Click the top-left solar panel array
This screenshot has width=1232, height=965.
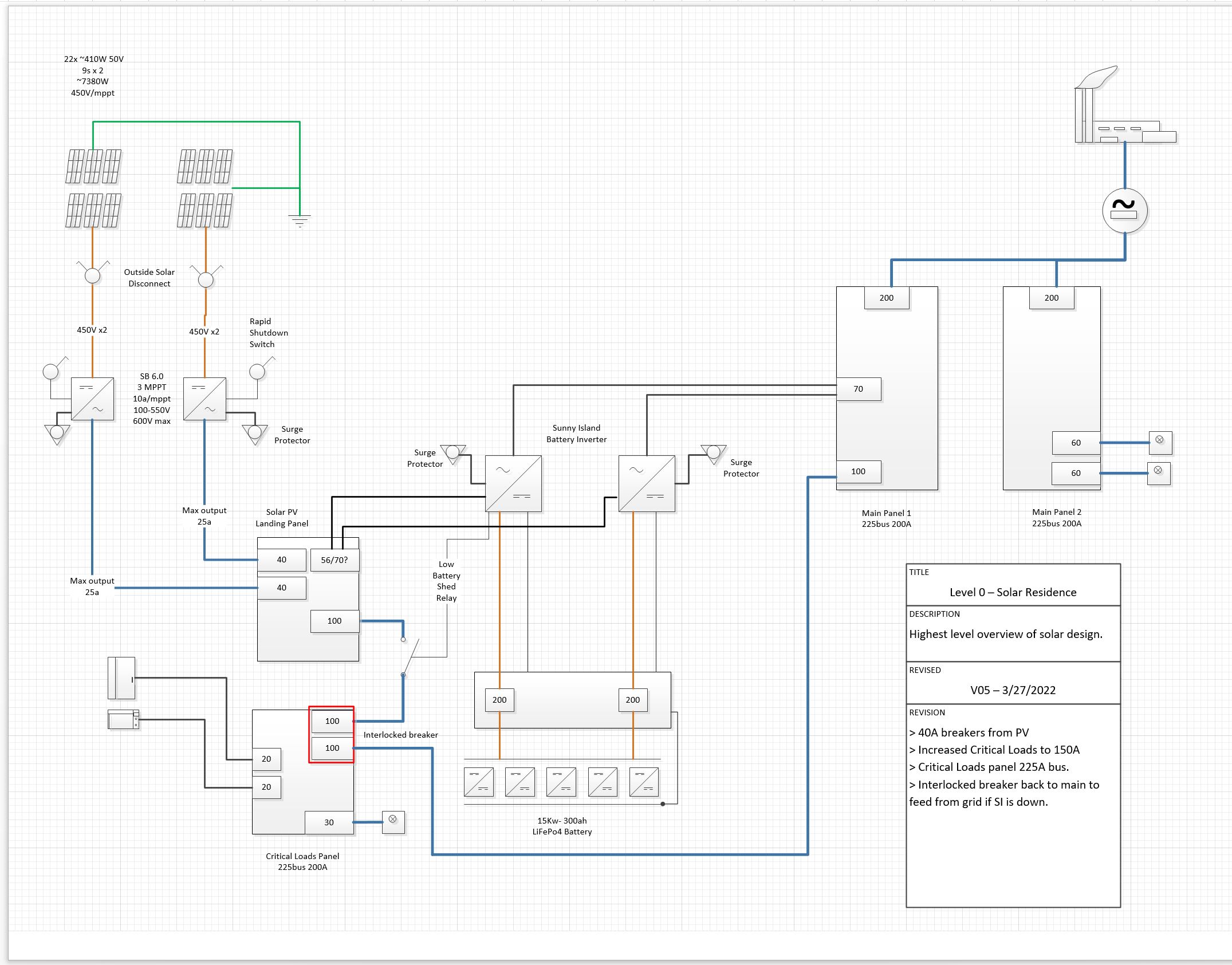93,166
